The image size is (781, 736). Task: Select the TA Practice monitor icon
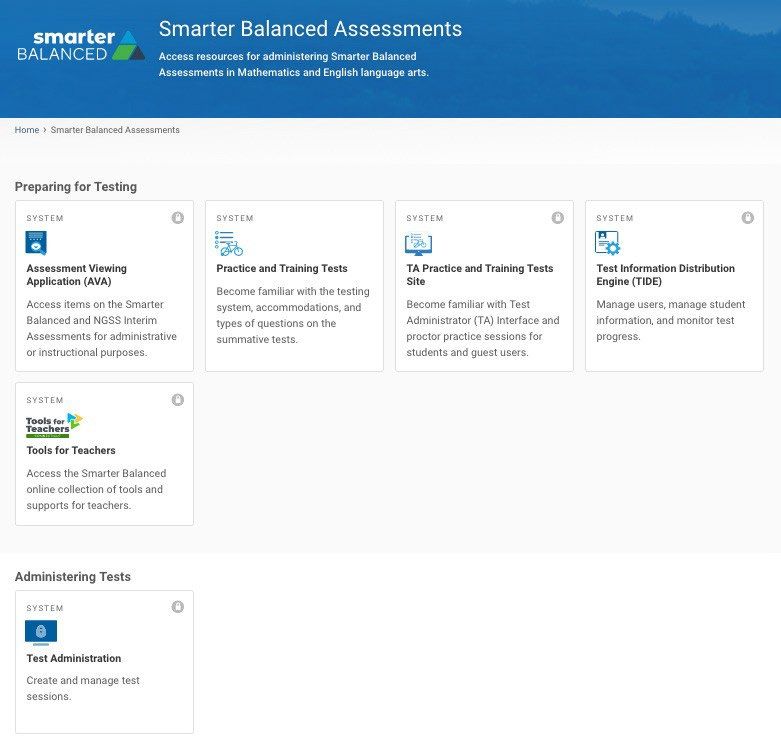(x=418, y=244)
